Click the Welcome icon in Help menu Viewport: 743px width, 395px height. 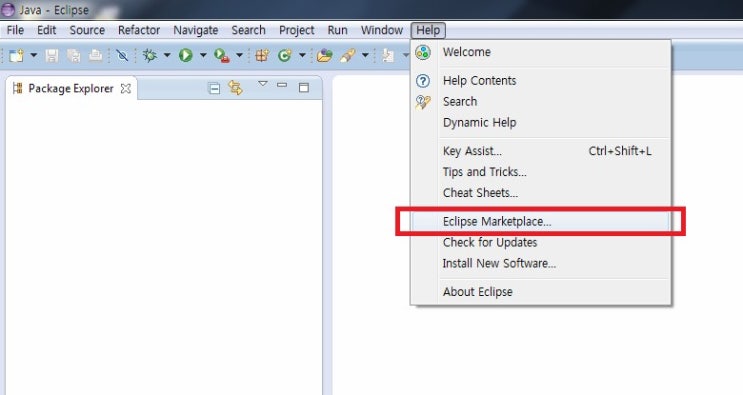[423, 52]
